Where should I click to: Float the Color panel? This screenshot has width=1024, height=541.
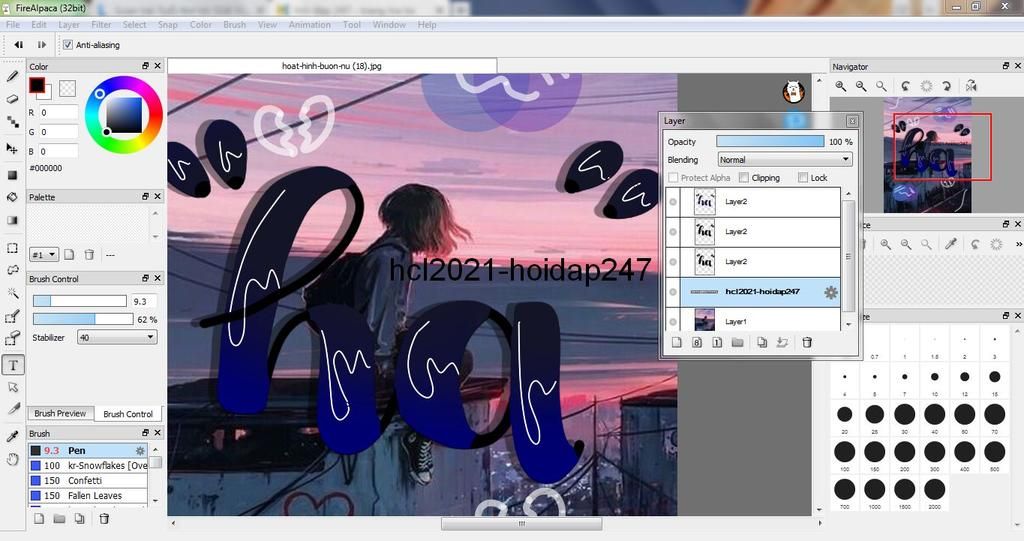tap(145, 66)
